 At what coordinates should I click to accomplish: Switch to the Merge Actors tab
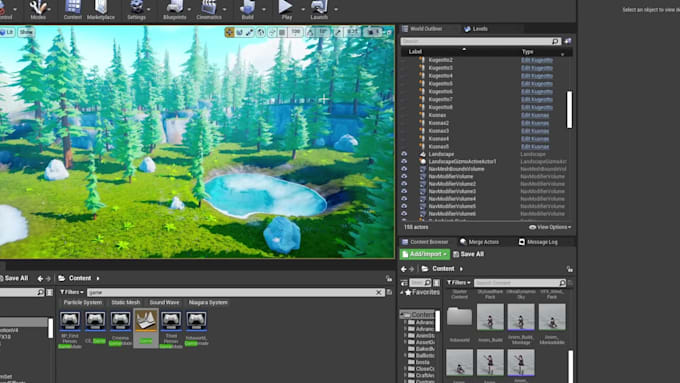click(480, 242)
